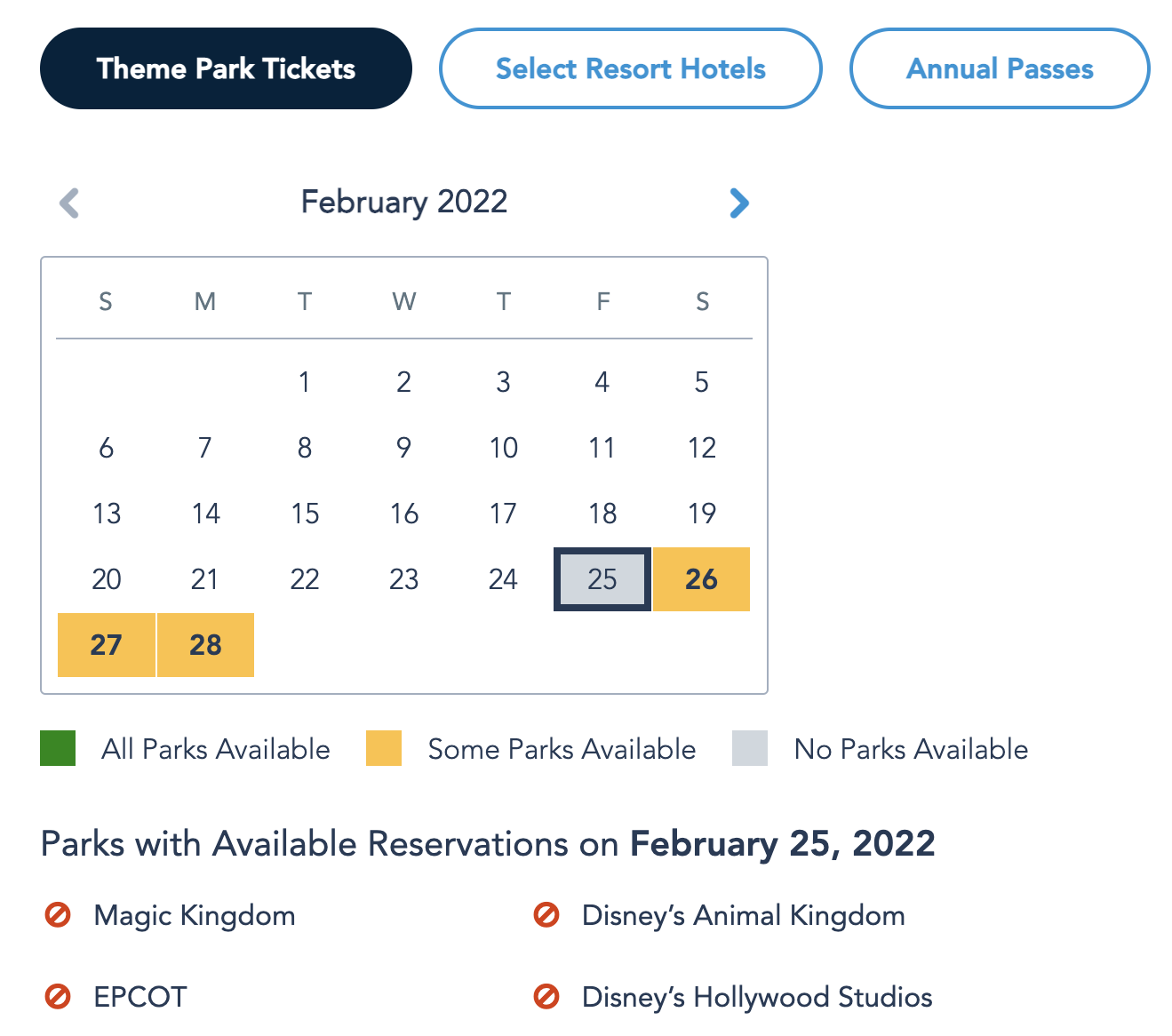Select the highlighted February 25 date
This screenshot has width=1172, height=1036.
point(602,579)
